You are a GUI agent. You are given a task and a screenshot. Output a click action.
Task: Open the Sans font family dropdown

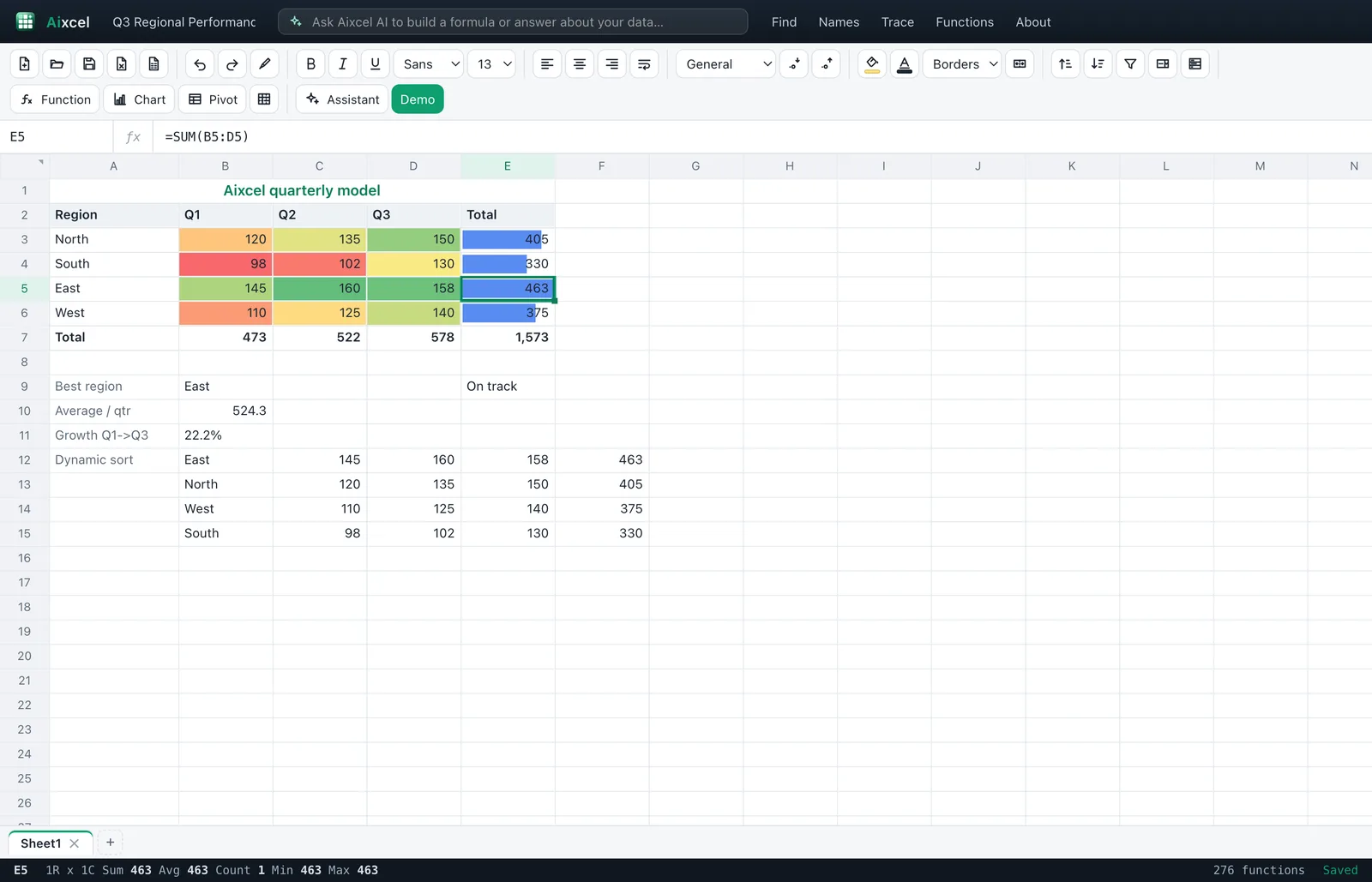pos(429,63)
